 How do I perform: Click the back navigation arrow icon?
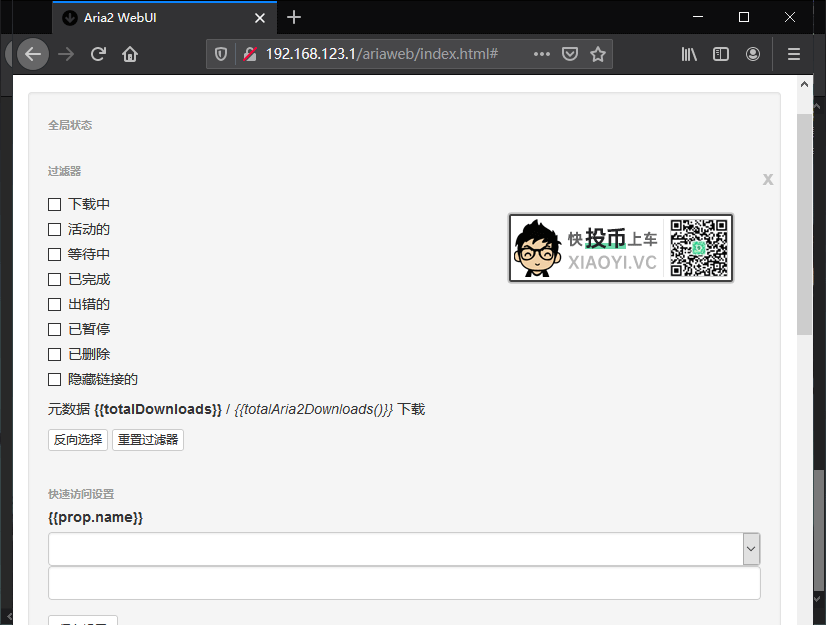coord(33,53)
